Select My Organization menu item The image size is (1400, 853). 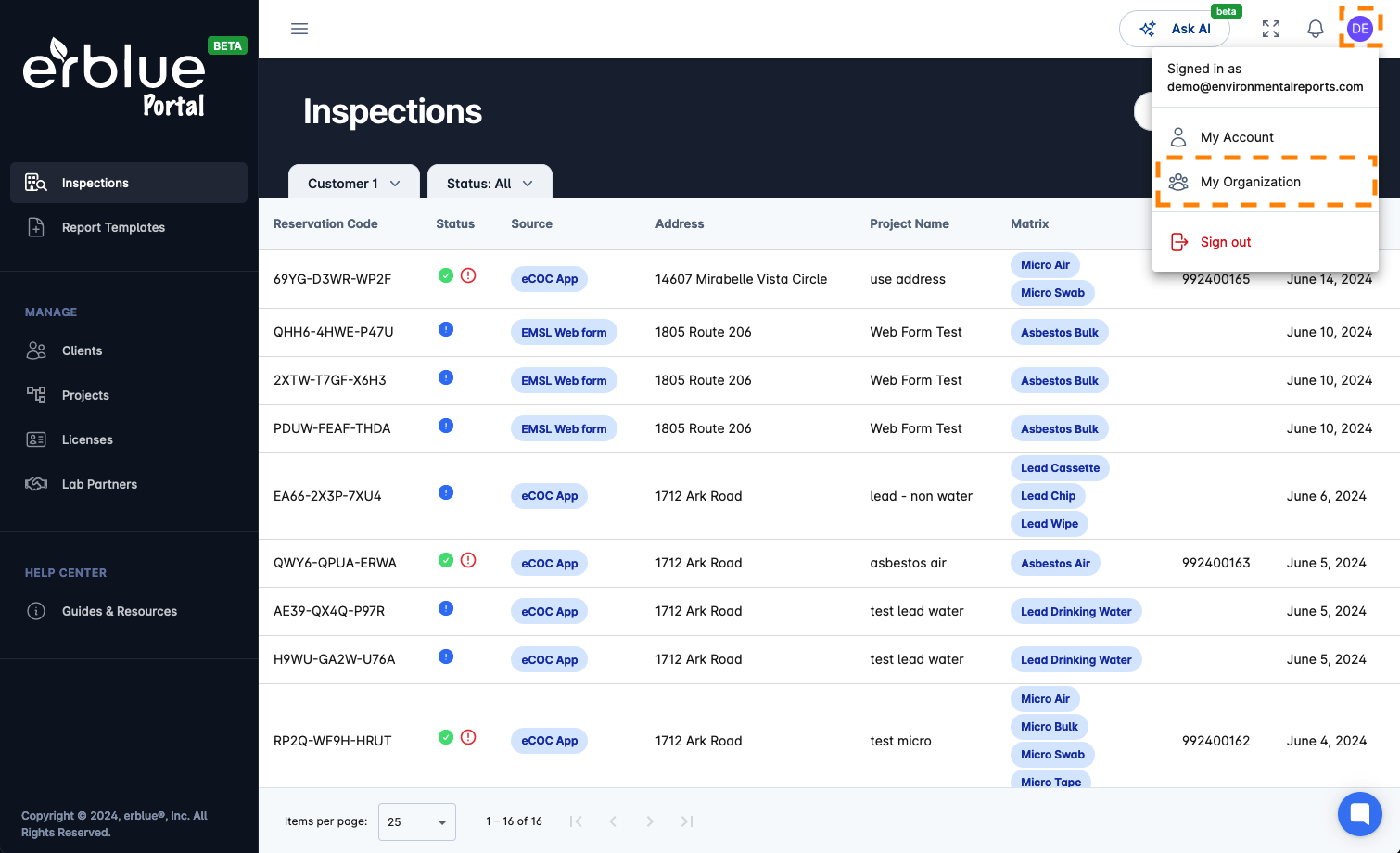[x=1266, y=182]
